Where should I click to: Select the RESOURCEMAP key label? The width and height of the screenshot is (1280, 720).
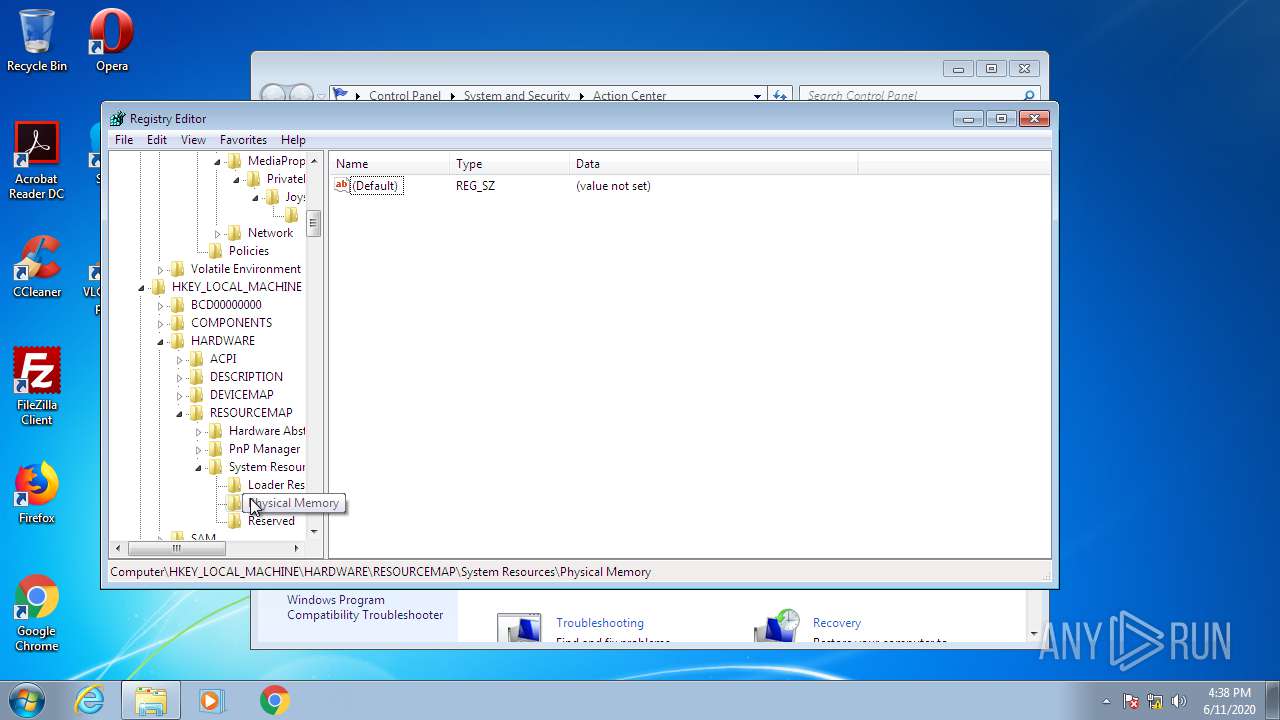point(251,413)
